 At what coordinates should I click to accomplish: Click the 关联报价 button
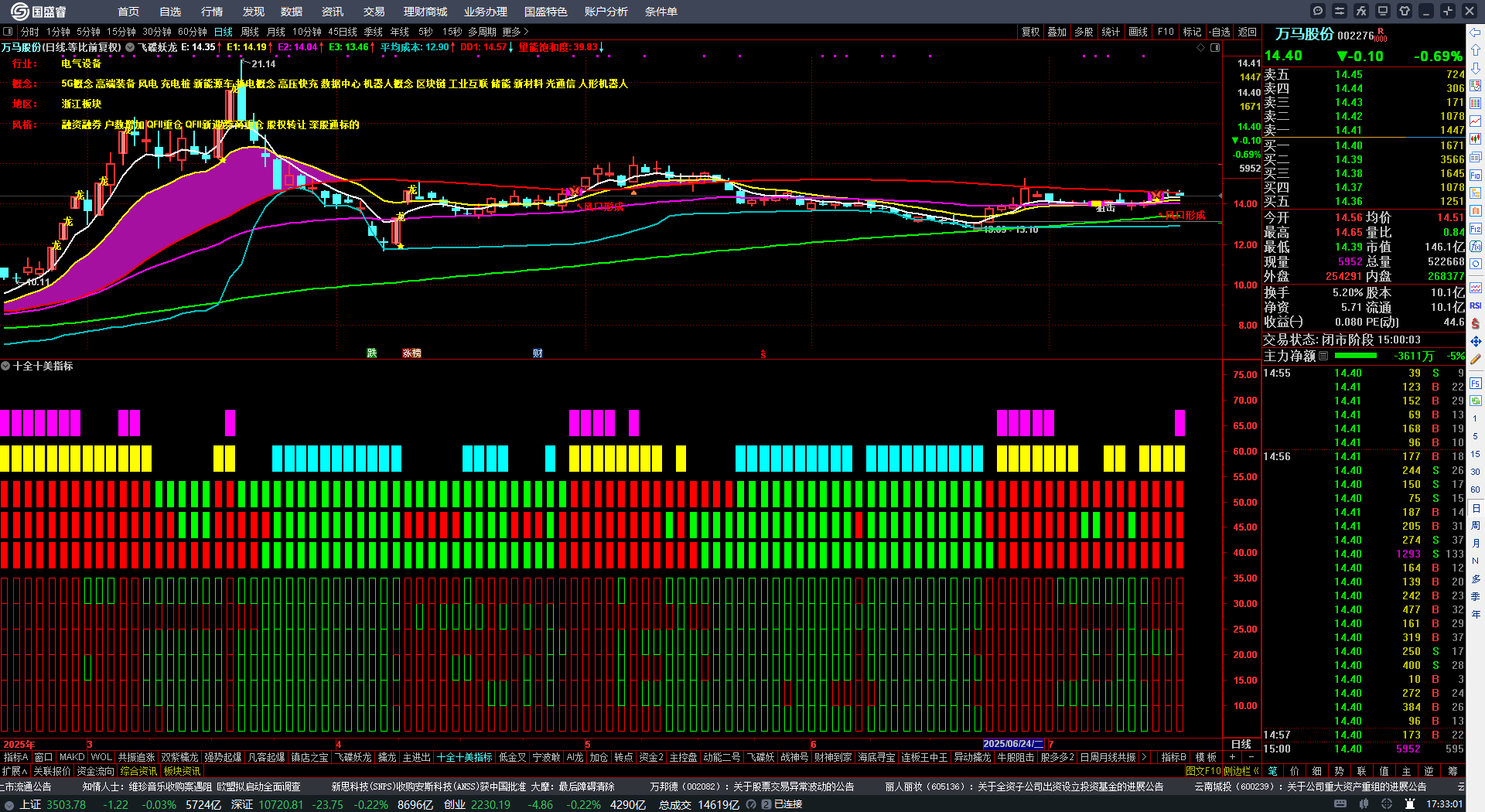pyautogui.click(x=52, y=771)
